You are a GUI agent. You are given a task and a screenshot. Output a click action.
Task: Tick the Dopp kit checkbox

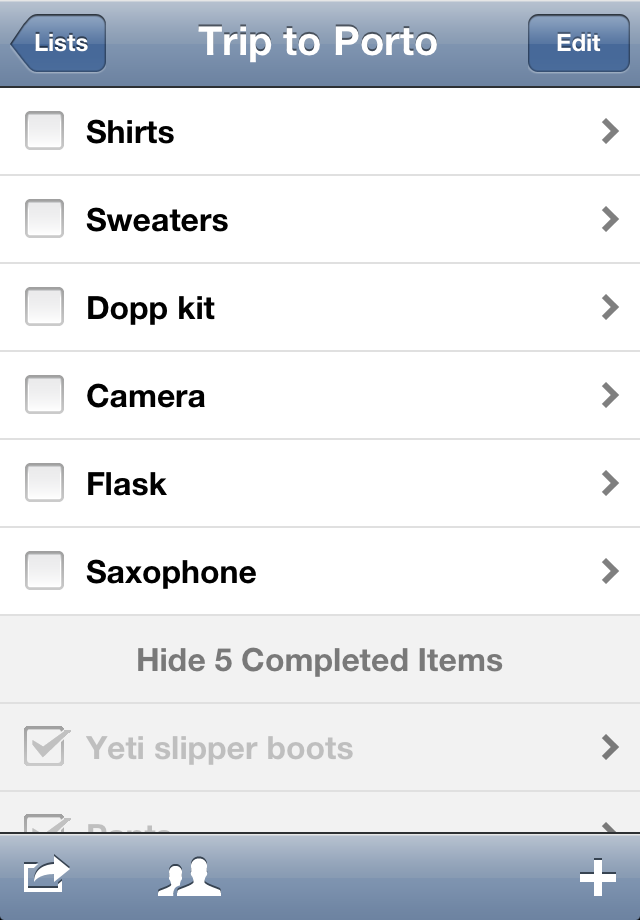pyautogui.click(x=45, y=307)
